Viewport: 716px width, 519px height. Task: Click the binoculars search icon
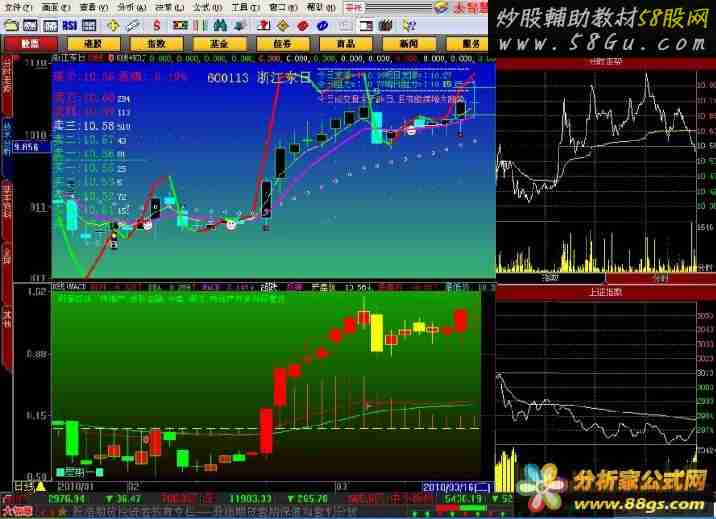point(220,26)
